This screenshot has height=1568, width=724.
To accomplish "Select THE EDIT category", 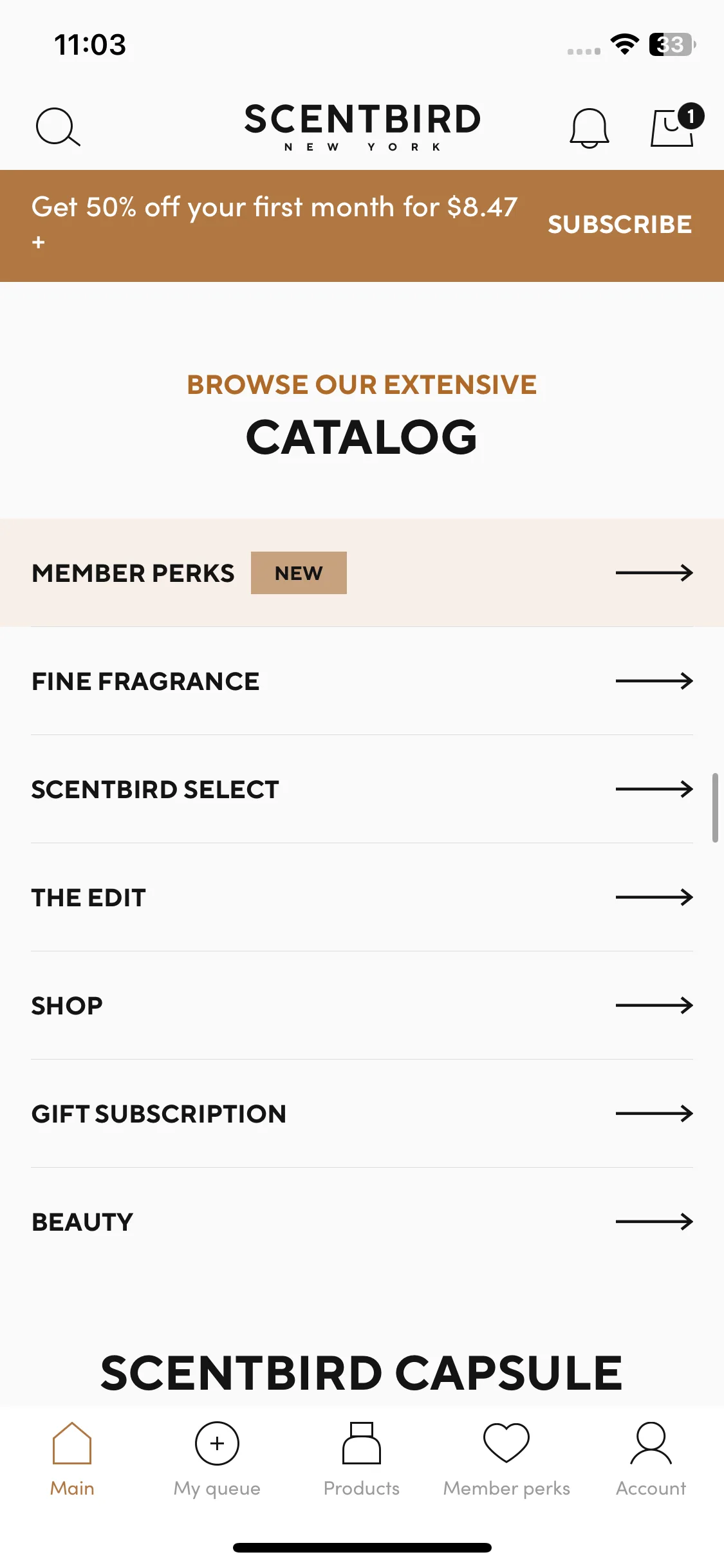I will 362,897.
